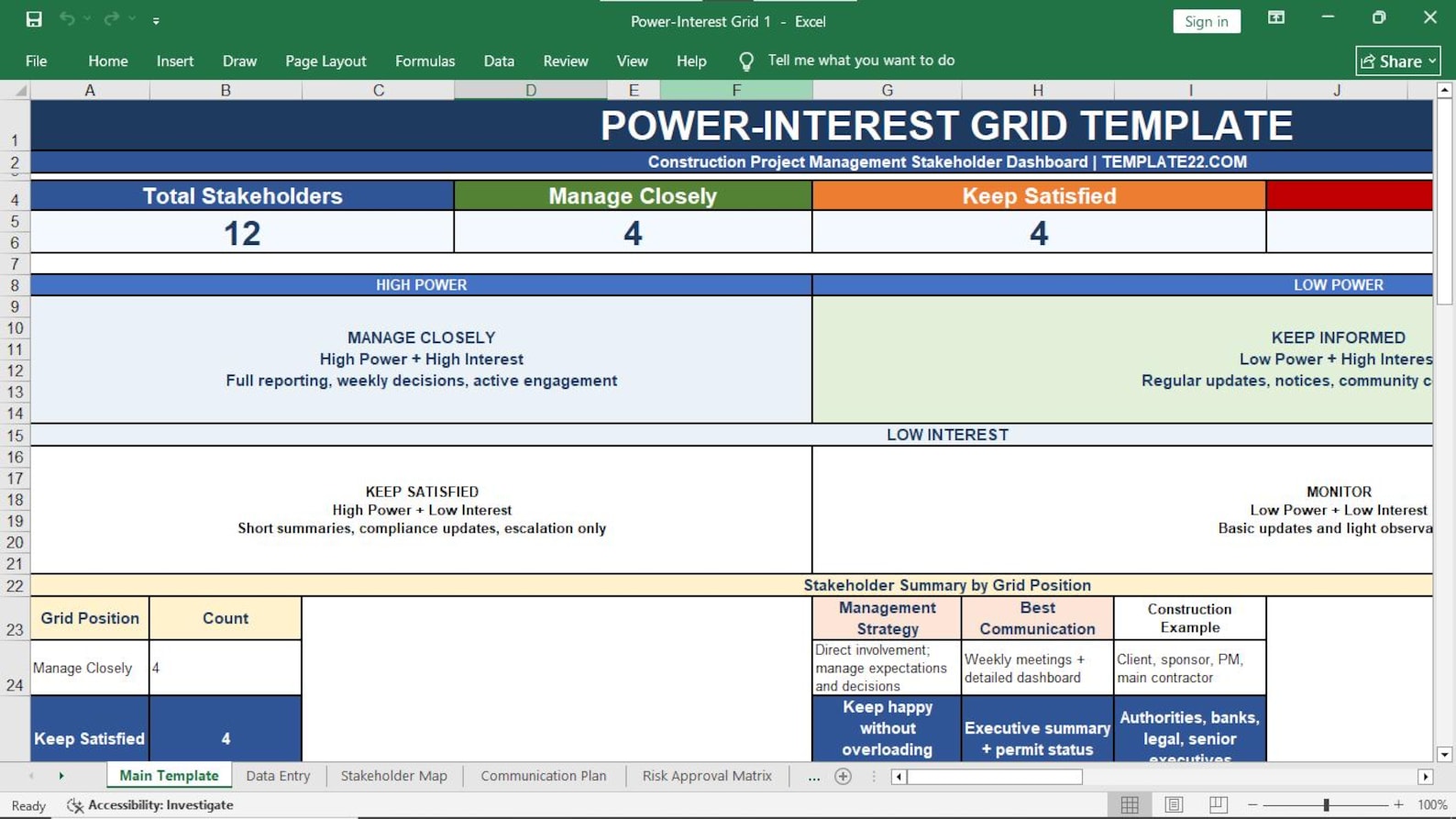Select column H header
The image size is (1456, 819).
1038,90
